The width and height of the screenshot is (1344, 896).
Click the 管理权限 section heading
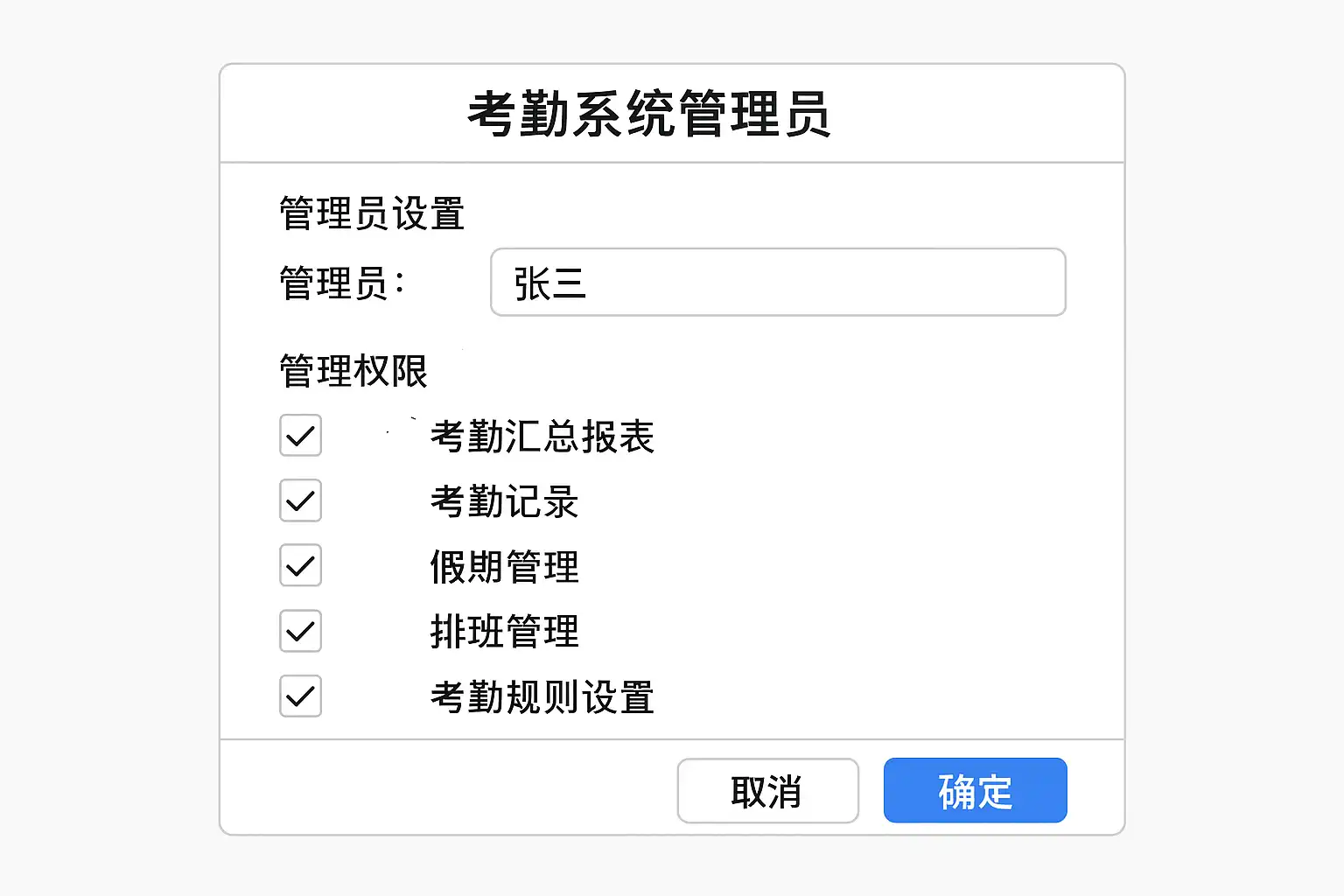coord(353,371)
